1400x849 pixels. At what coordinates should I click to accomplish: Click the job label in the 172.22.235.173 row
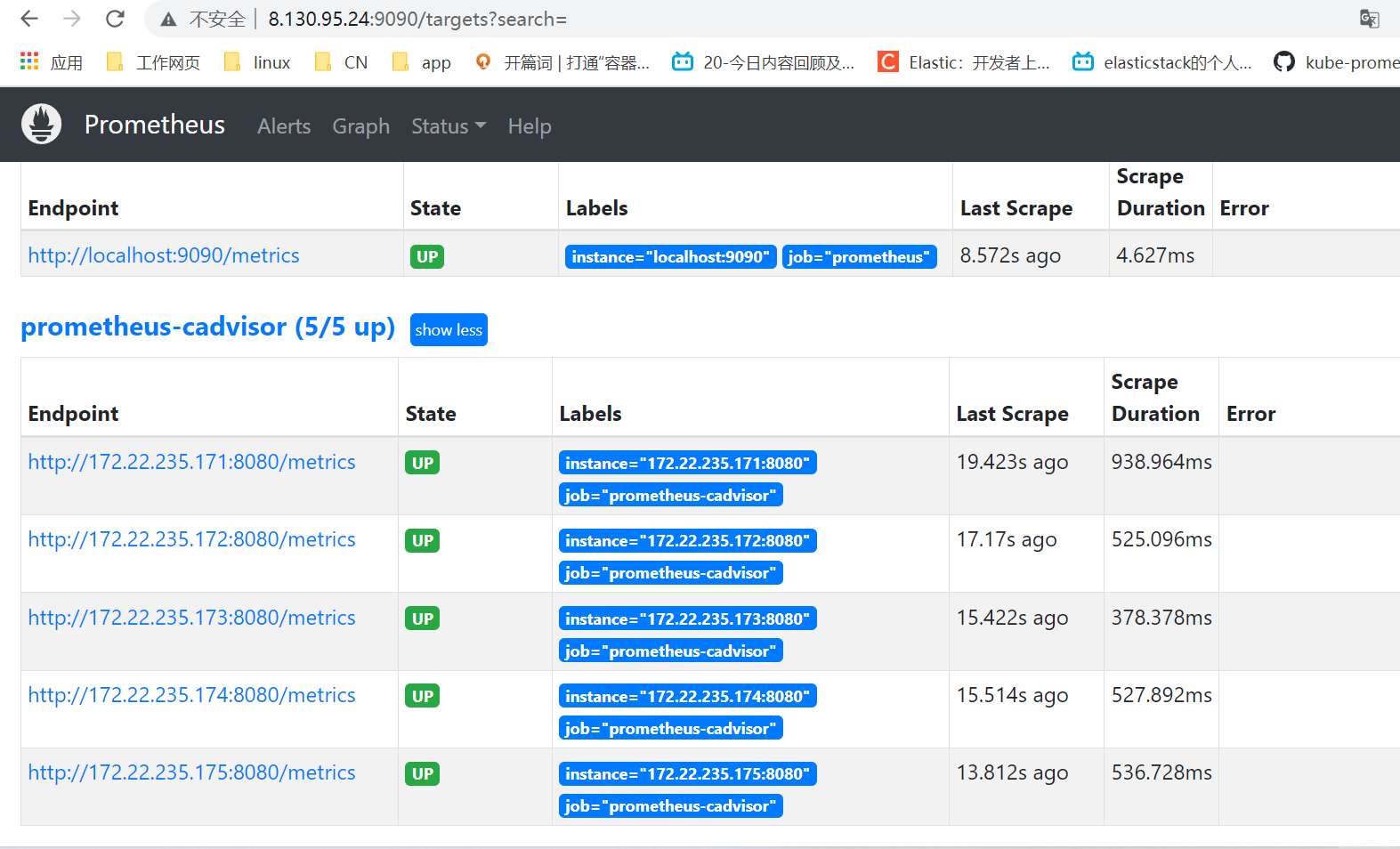[x=671, y=651]
